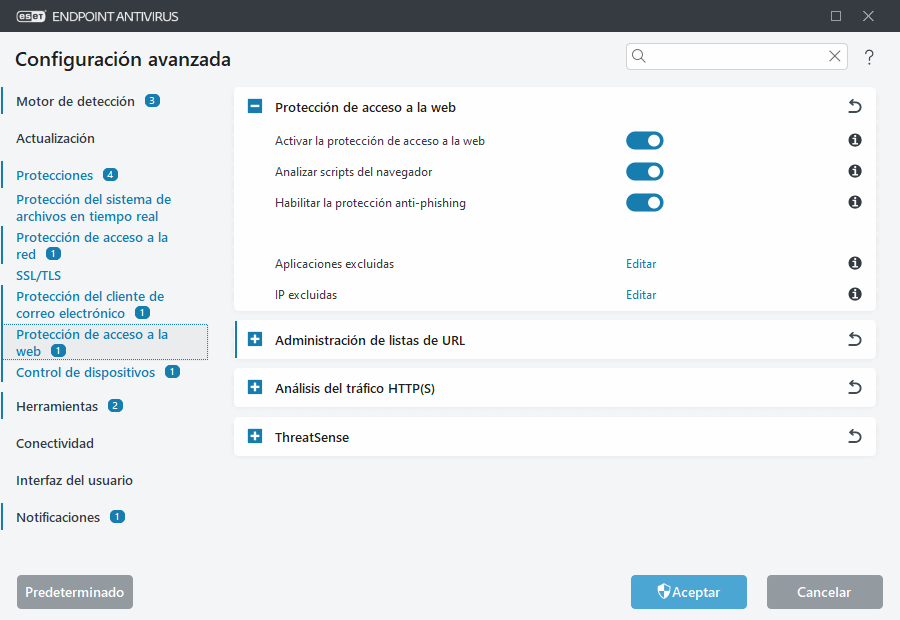Open Motor de detección category

click(75, 102)
